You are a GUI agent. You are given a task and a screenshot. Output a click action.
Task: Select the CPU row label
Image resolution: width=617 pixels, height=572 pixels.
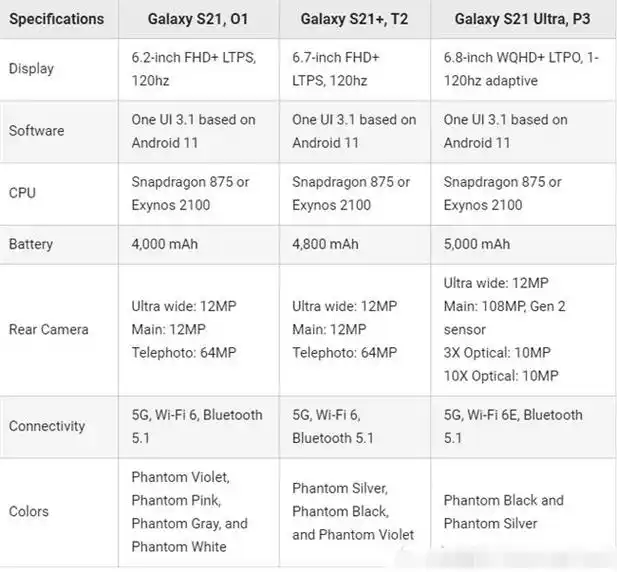pyautogui.click(x=22, y=193)
